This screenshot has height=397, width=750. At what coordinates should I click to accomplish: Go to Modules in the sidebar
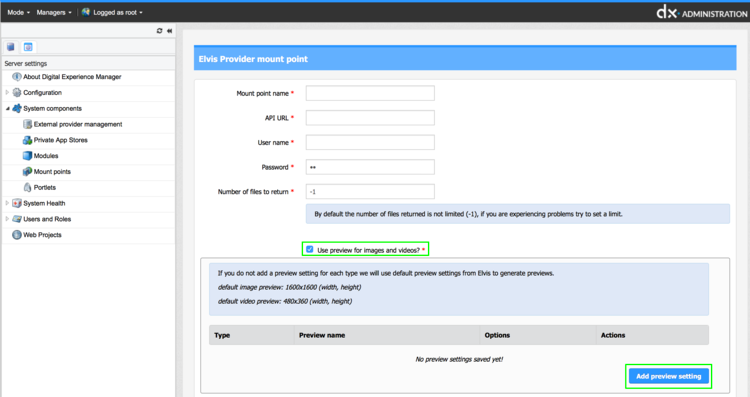[x=46, y=155]
